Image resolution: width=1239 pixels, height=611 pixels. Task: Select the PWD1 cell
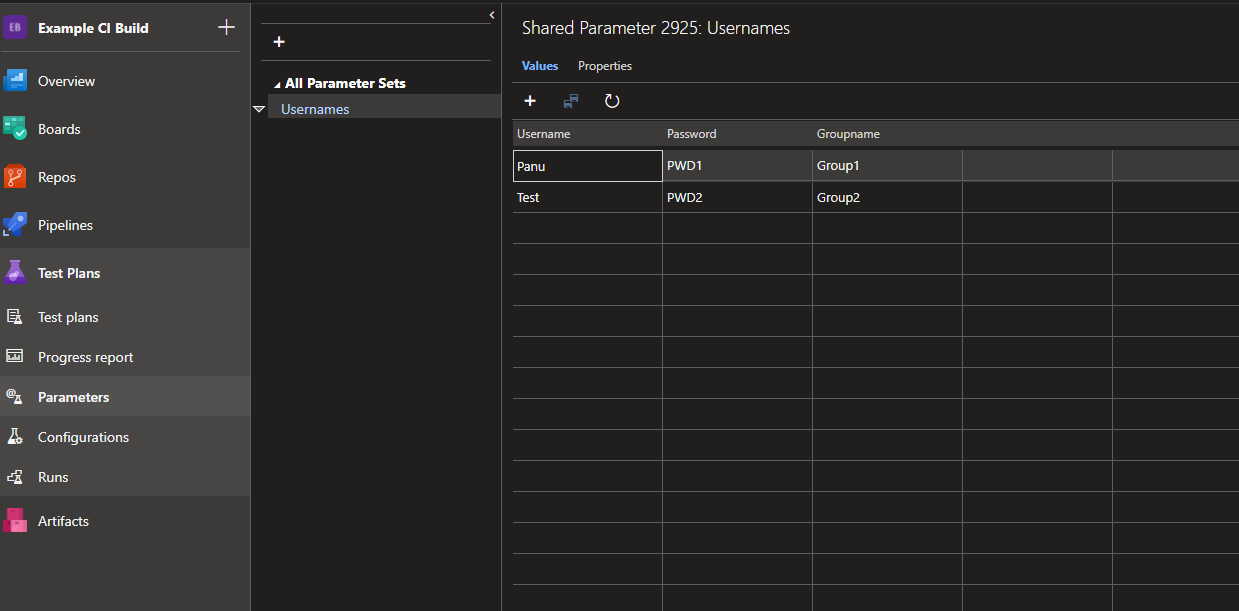(x=738, y=166)
